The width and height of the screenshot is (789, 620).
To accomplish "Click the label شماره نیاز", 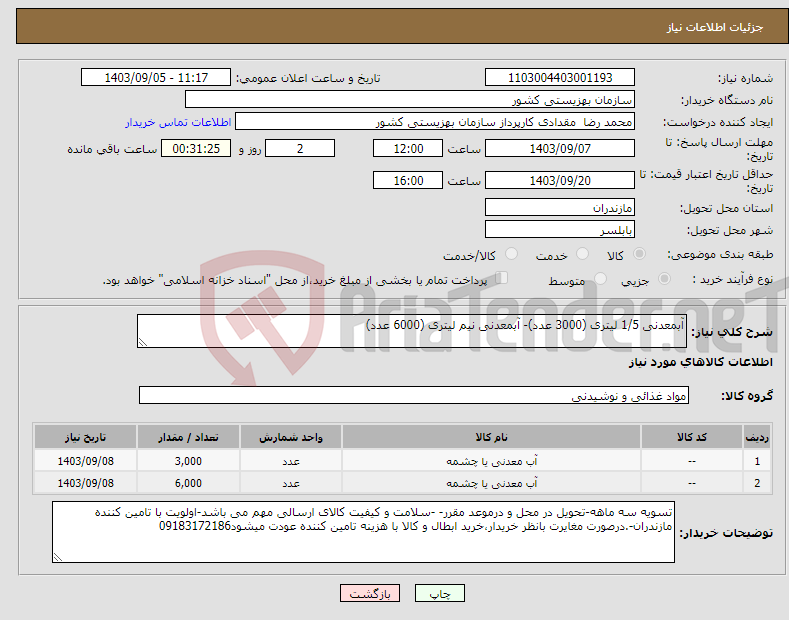I will coord(745,79).
